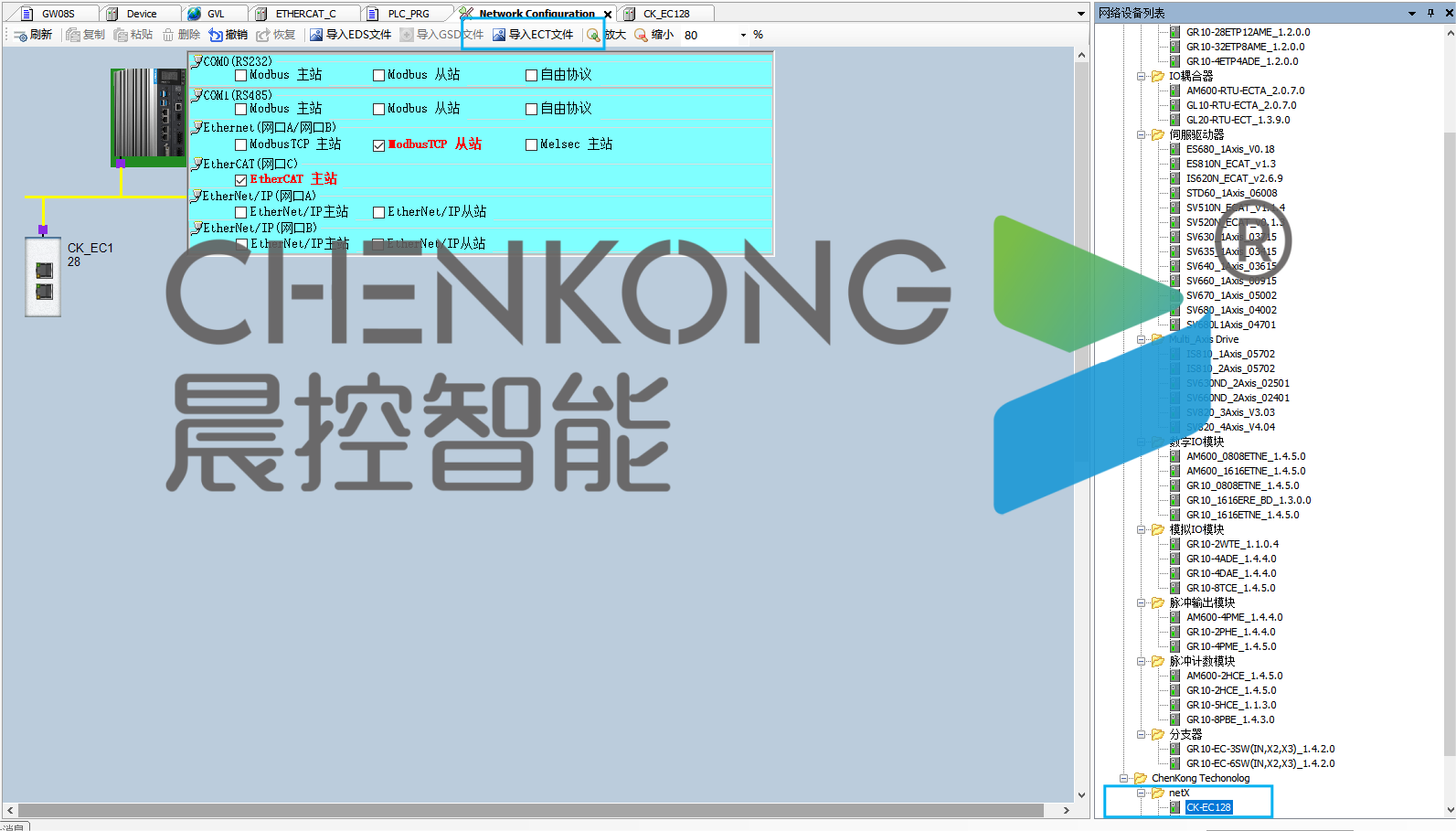Uncheck ModbusTCP 从站 checkbox
This screenshot has height=831, width=1456.
[378, 144]
